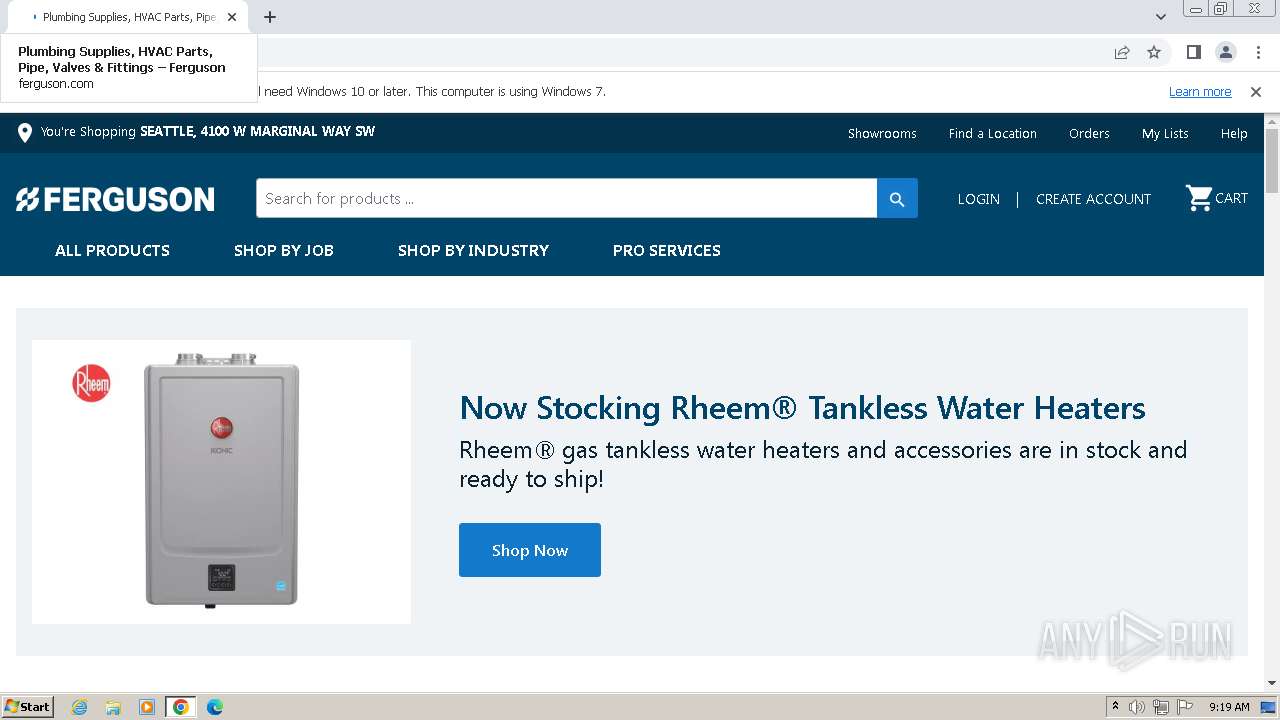Click the page vertical scrollbar thumb

[1272, 160]
